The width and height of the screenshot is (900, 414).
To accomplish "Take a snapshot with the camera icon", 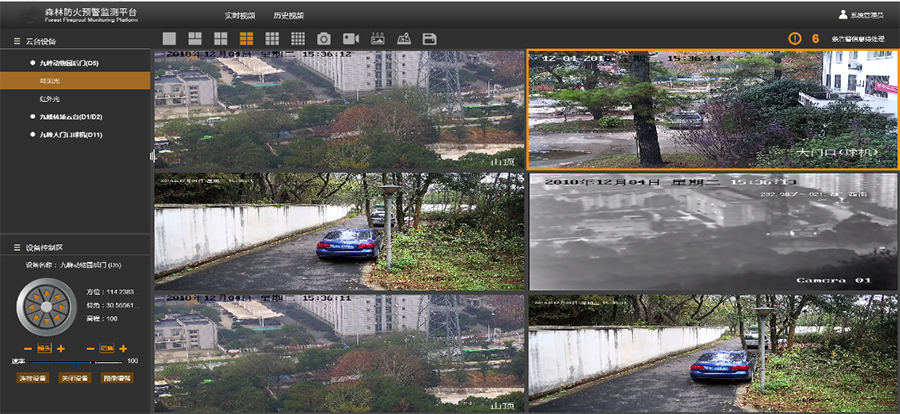I will [324, 38].
